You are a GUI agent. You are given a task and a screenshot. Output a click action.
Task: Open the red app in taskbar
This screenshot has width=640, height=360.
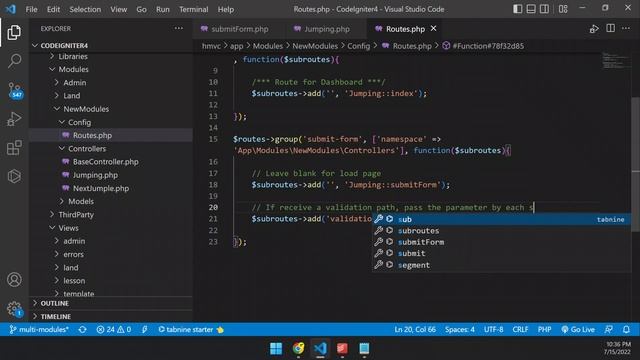pyautogui.click(x=342, y=349)
